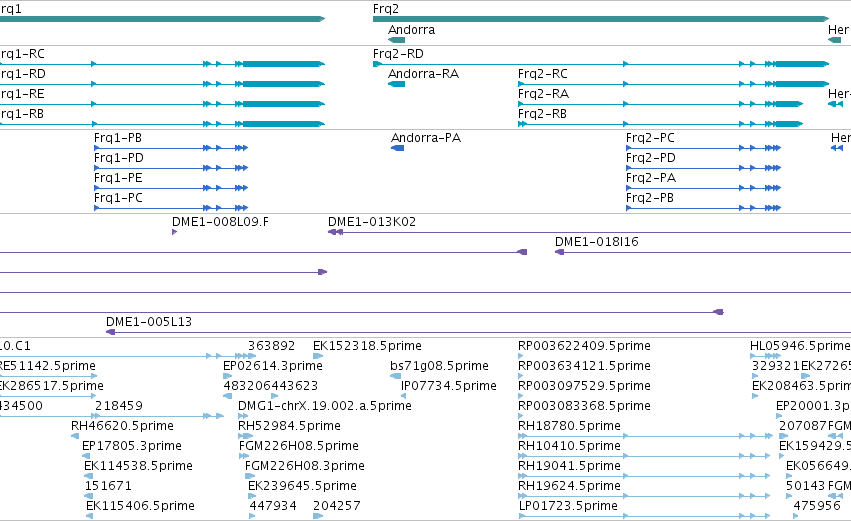Select the RH52984.5prime EST label
Image resolution: width=851 pixels, height=521 pixels.
(x=289, y=426)
